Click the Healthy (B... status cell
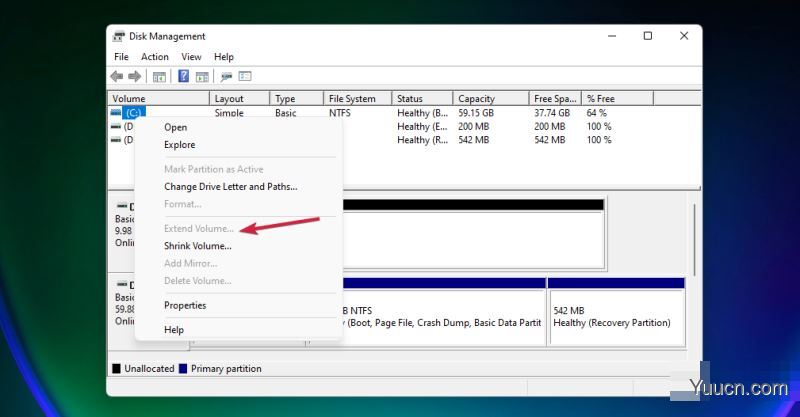The image size is (800, 417). coord(422,112)
